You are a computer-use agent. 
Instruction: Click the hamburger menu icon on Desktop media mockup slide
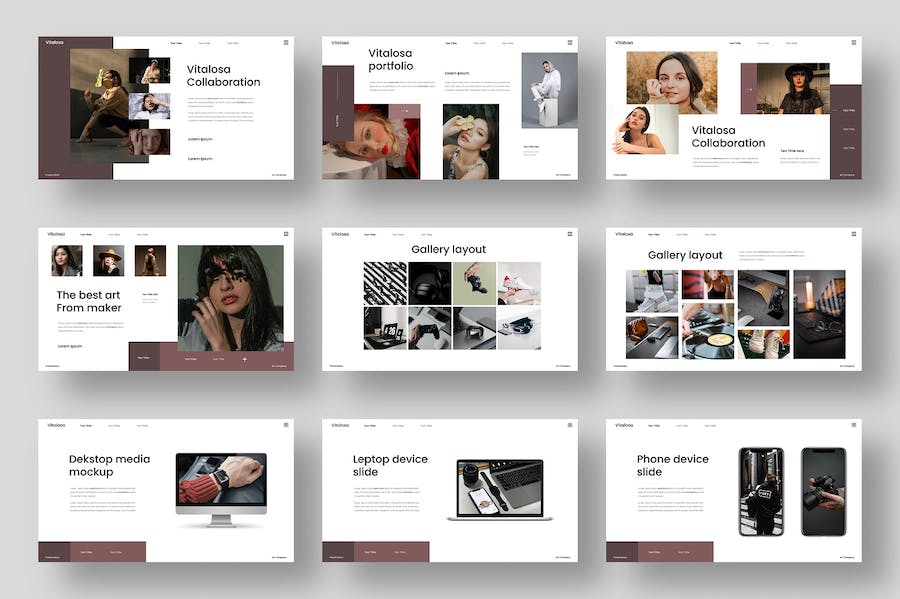(x=286, y=425)
